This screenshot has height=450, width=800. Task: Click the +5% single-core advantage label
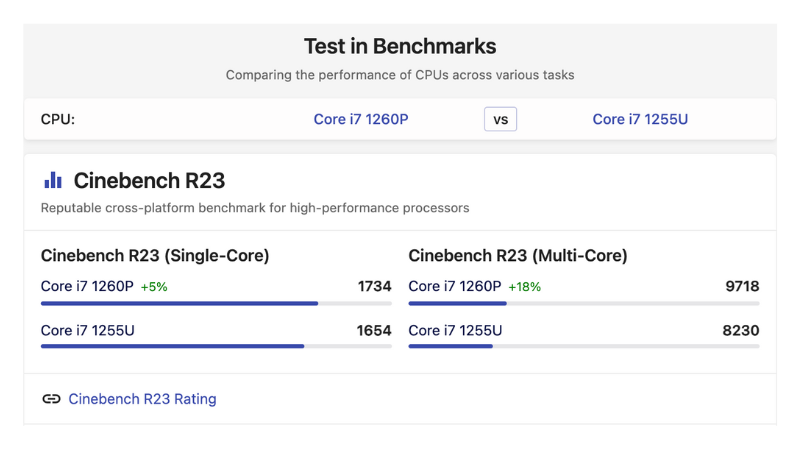(154, 287)
